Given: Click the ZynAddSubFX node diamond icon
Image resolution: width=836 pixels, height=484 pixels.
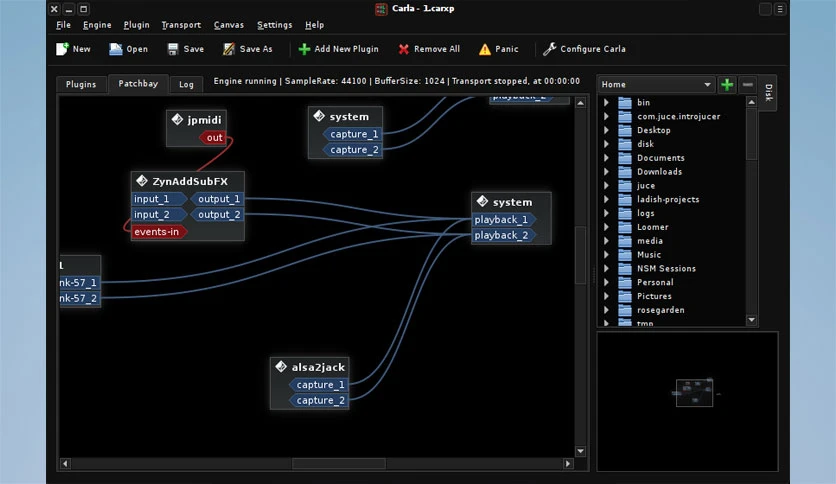Looking at the screenshot, I should coord(142,181).
